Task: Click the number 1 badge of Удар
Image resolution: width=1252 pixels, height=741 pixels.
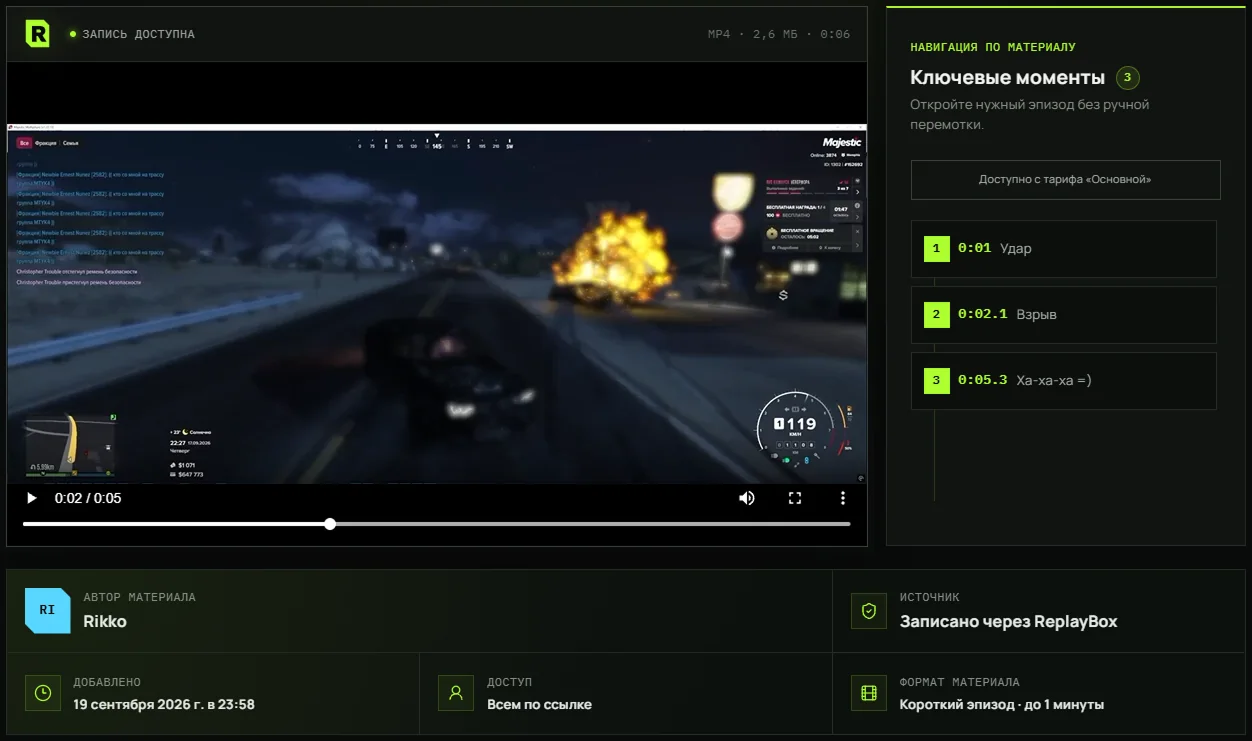Action: (936, 249)
